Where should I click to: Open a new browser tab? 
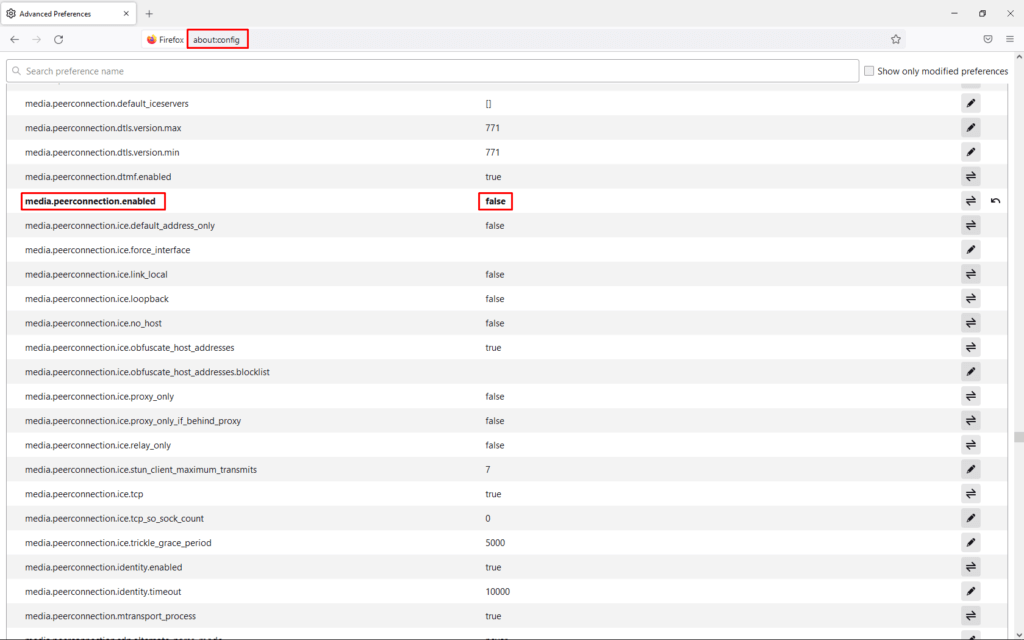[148, 13]
